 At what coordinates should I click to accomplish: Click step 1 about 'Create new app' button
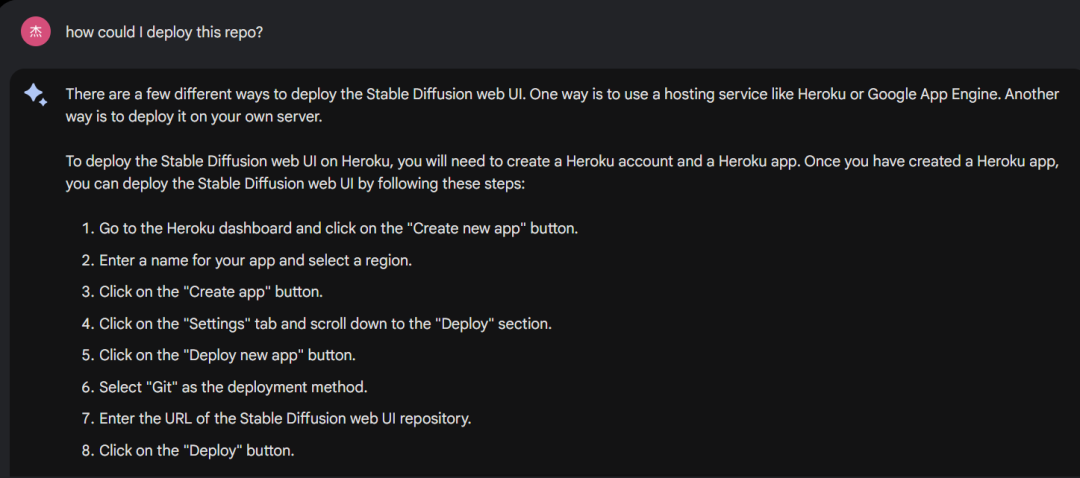[x=330, y=228]
